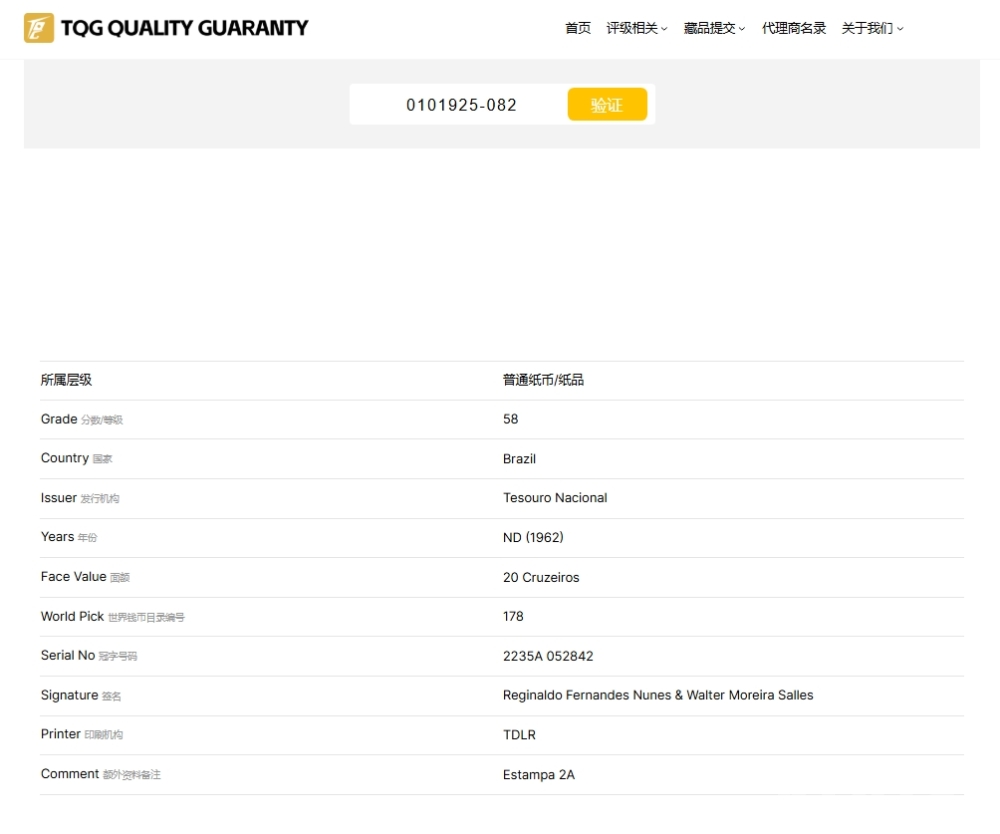Expand the 关于我们 dropdown menu

(872, 28)
